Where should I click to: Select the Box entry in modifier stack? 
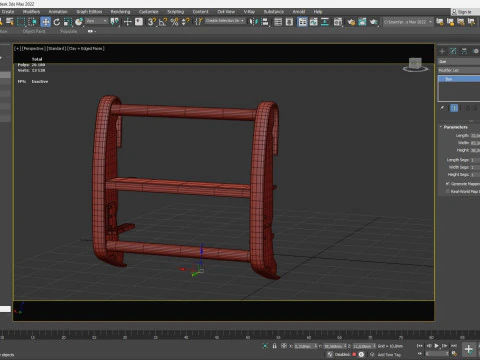tap(459, 79)
